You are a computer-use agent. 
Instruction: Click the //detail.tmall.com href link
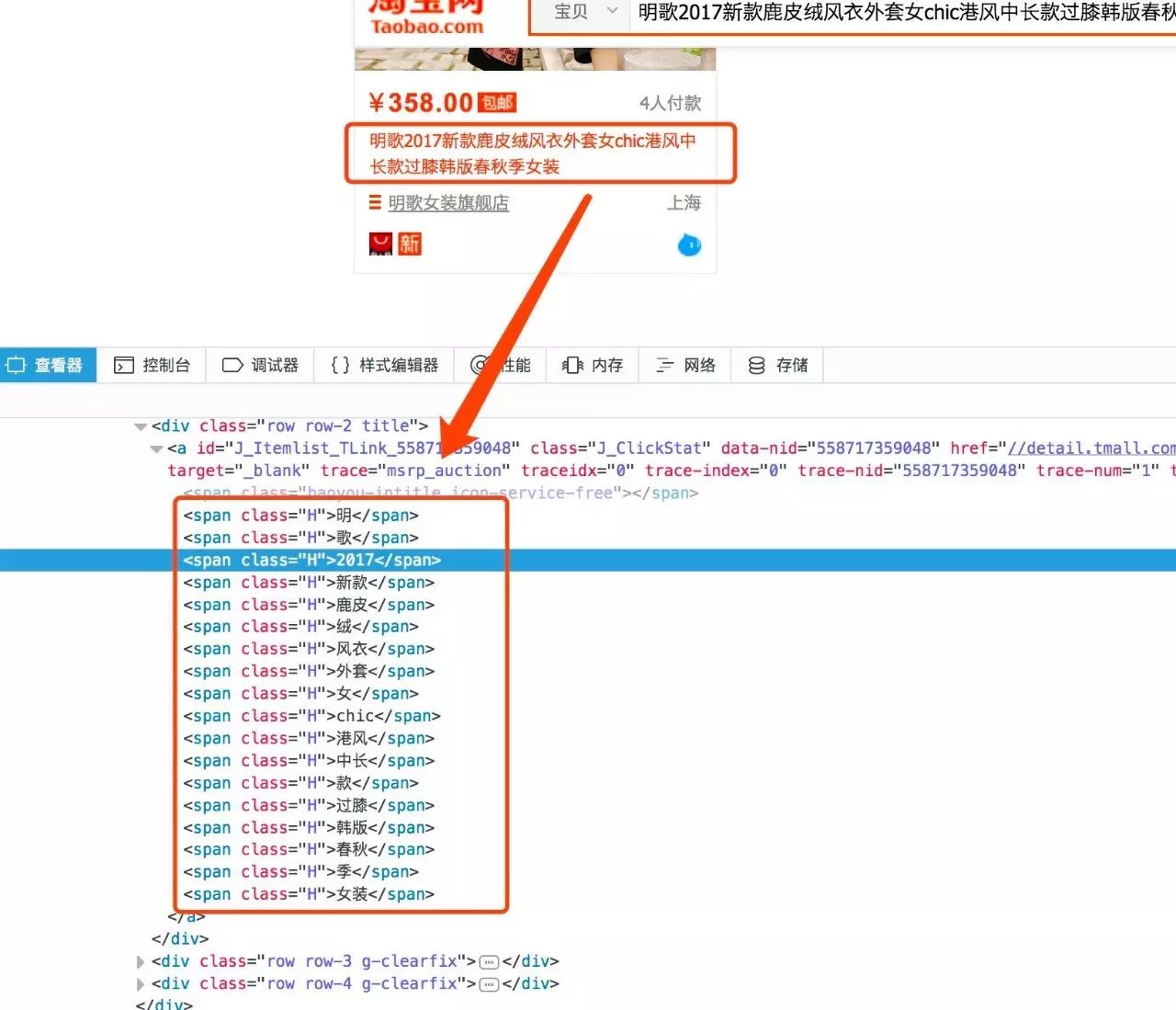1091,448
